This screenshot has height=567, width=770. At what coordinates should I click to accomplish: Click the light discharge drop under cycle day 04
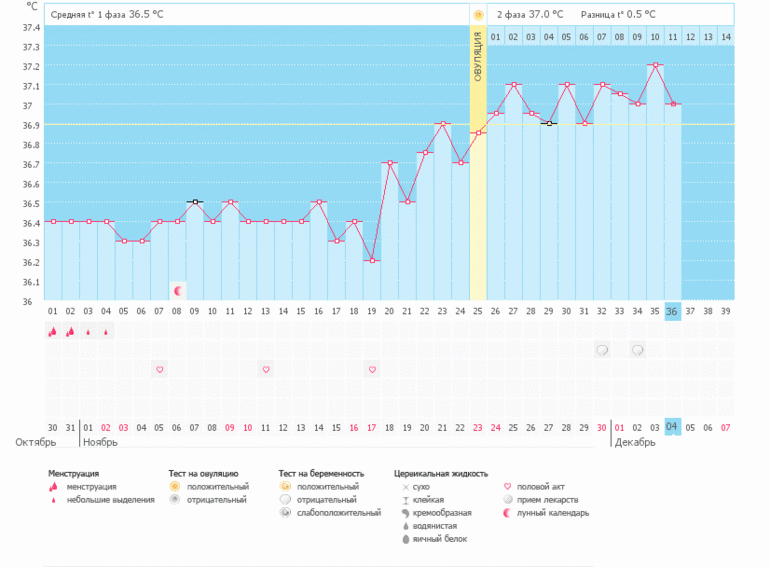coord(105,332)
